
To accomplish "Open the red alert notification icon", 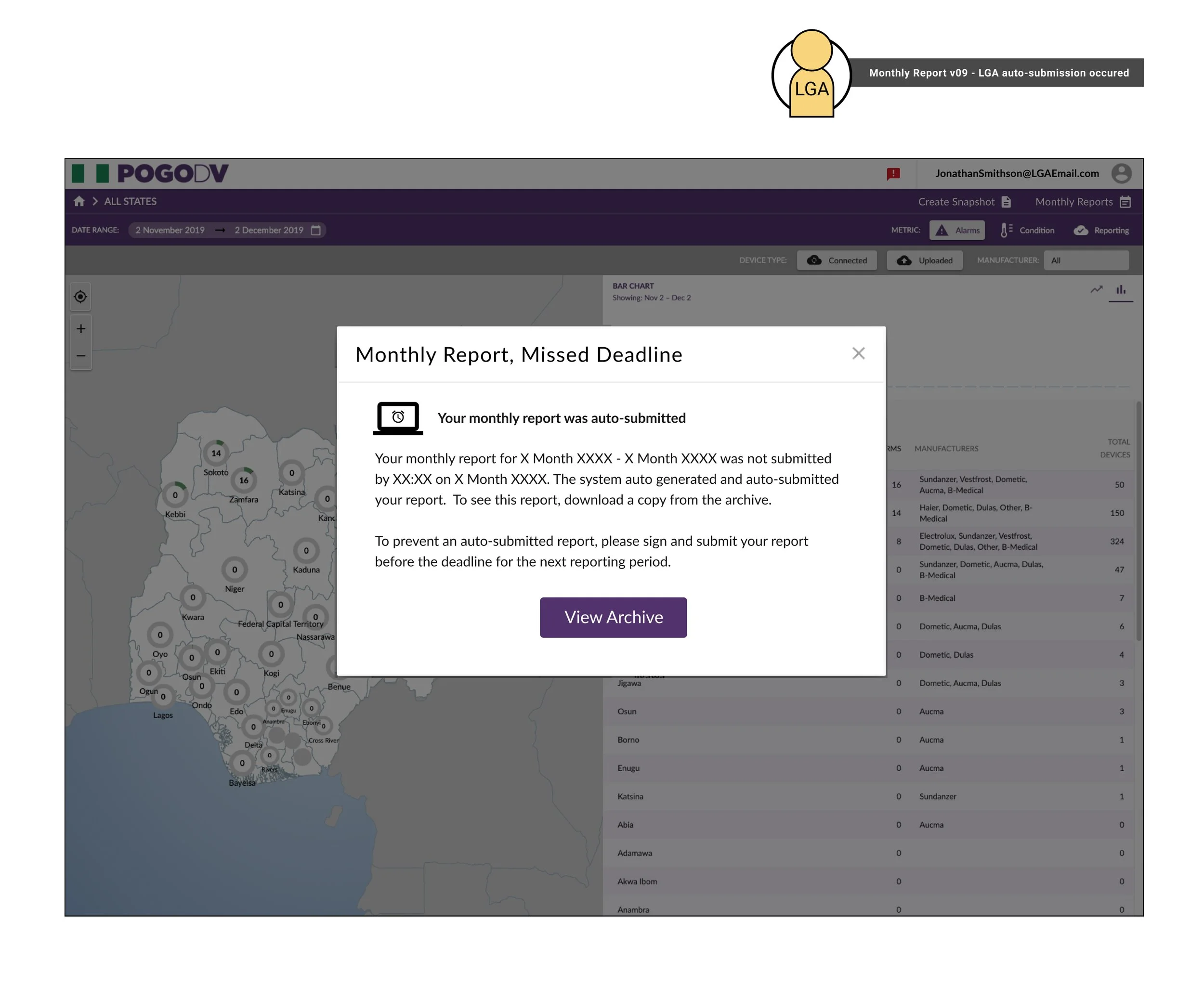I will pos(893,174).
